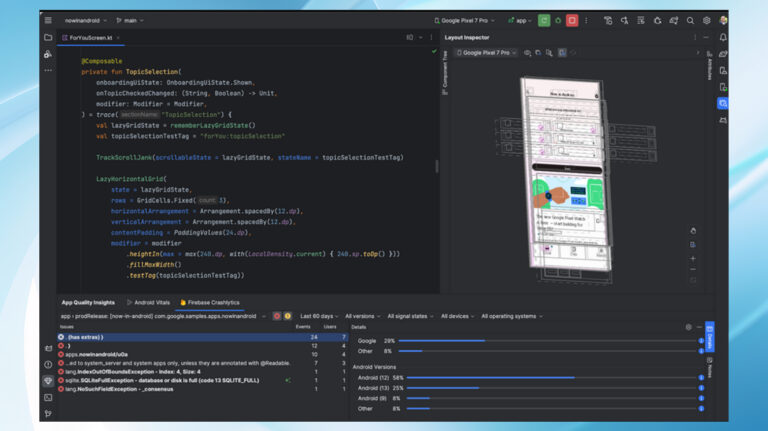Viewport: 768px width, 431px height.
Task: Select pan hand tool in Layout Inspector
Action: coord(692,231)
